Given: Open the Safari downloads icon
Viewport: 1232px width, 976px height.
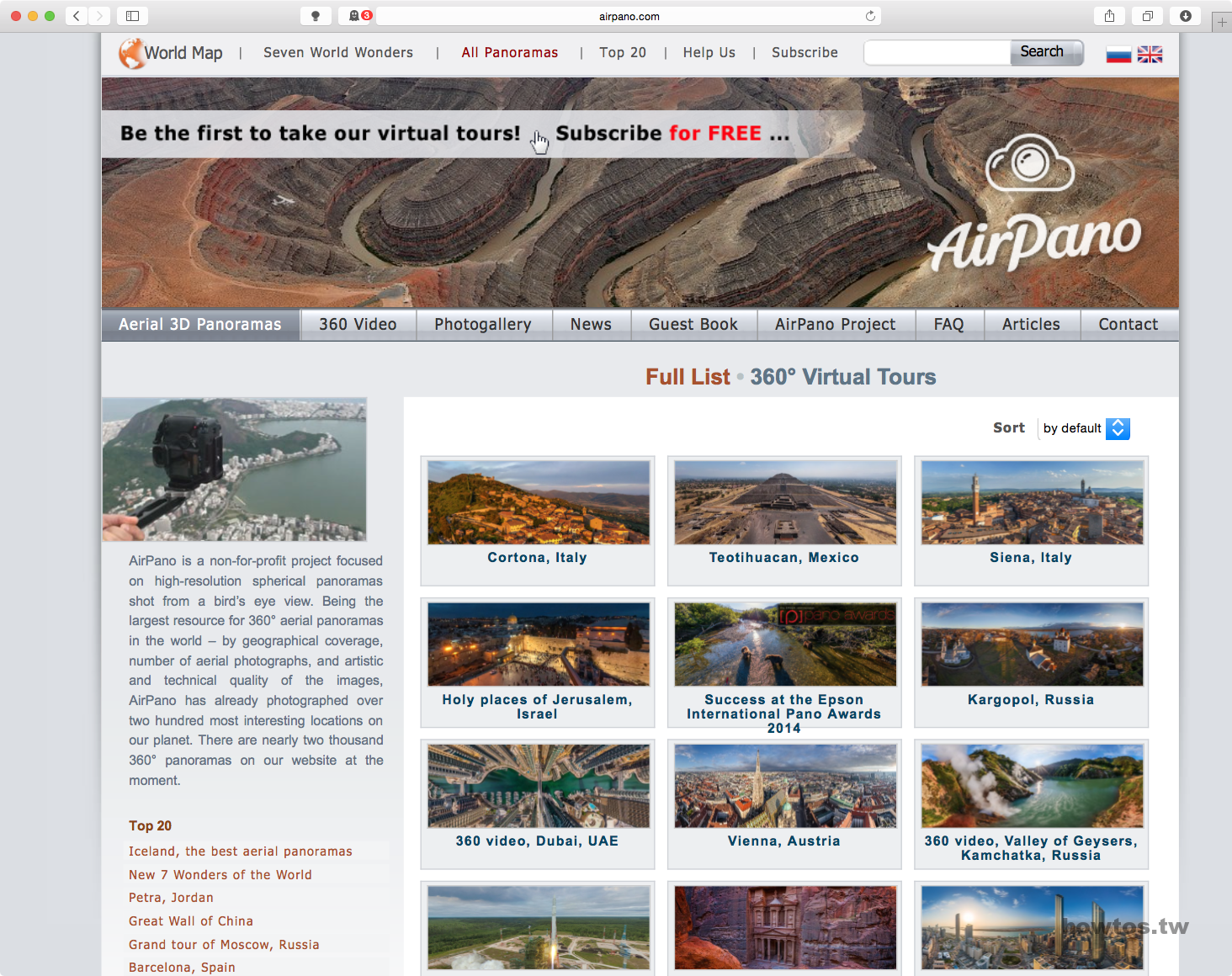Looking at the screenshot, I should click(x=1185, y=16).
